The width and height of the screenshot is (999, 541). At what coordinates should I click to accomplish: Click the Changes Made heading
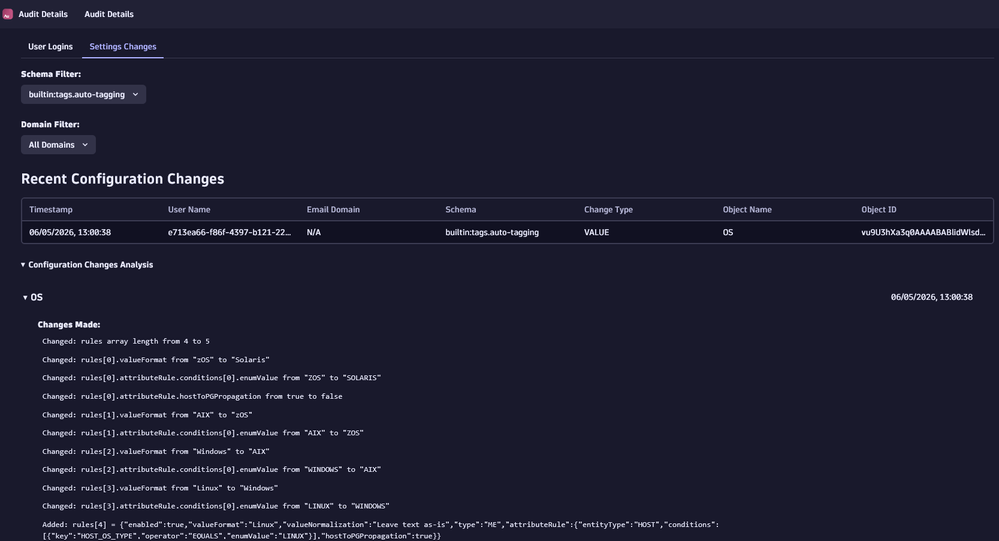(69, 324)
